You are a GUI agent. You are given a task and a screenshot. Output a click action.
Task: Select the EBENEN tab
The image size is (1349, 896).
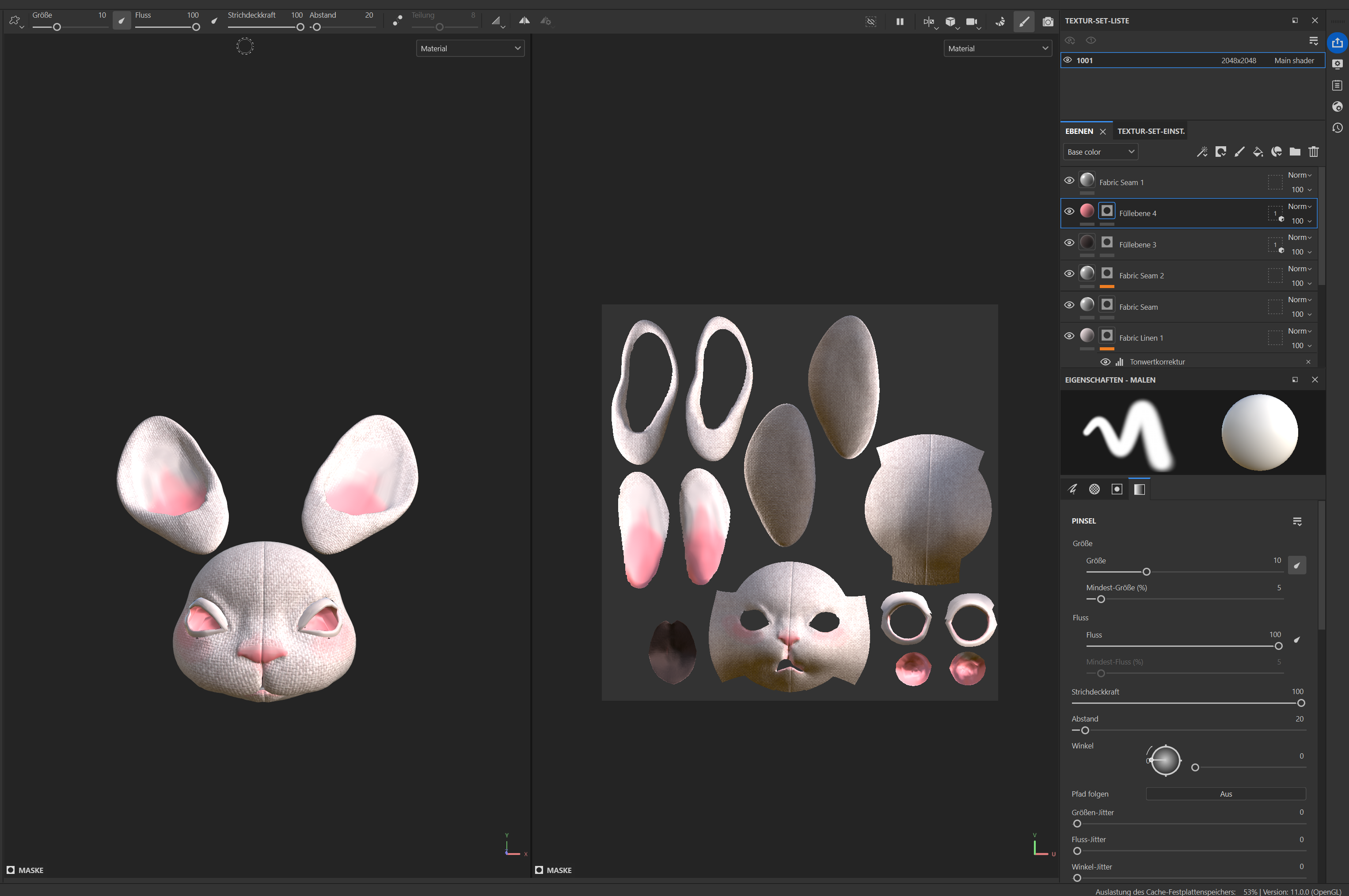coord(1079,131)
